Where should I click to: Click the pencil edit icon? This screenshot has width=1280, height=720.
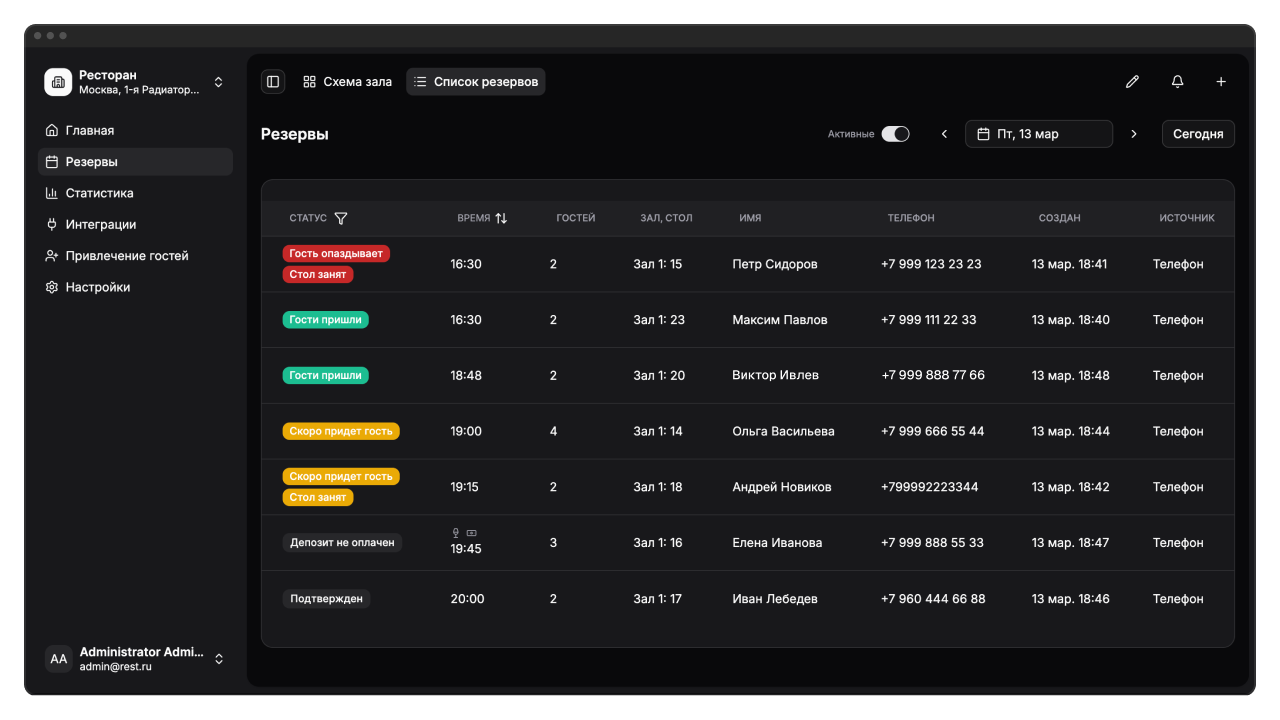[1132, 82]
